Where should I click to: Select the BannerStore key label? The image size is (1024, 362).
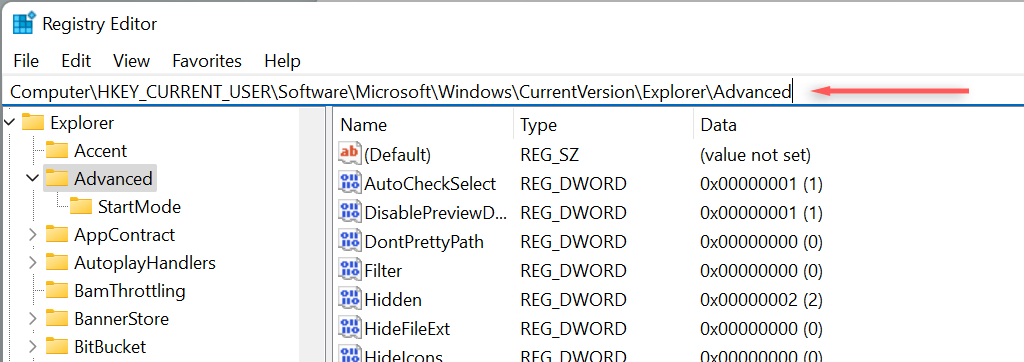pos(121,319)
